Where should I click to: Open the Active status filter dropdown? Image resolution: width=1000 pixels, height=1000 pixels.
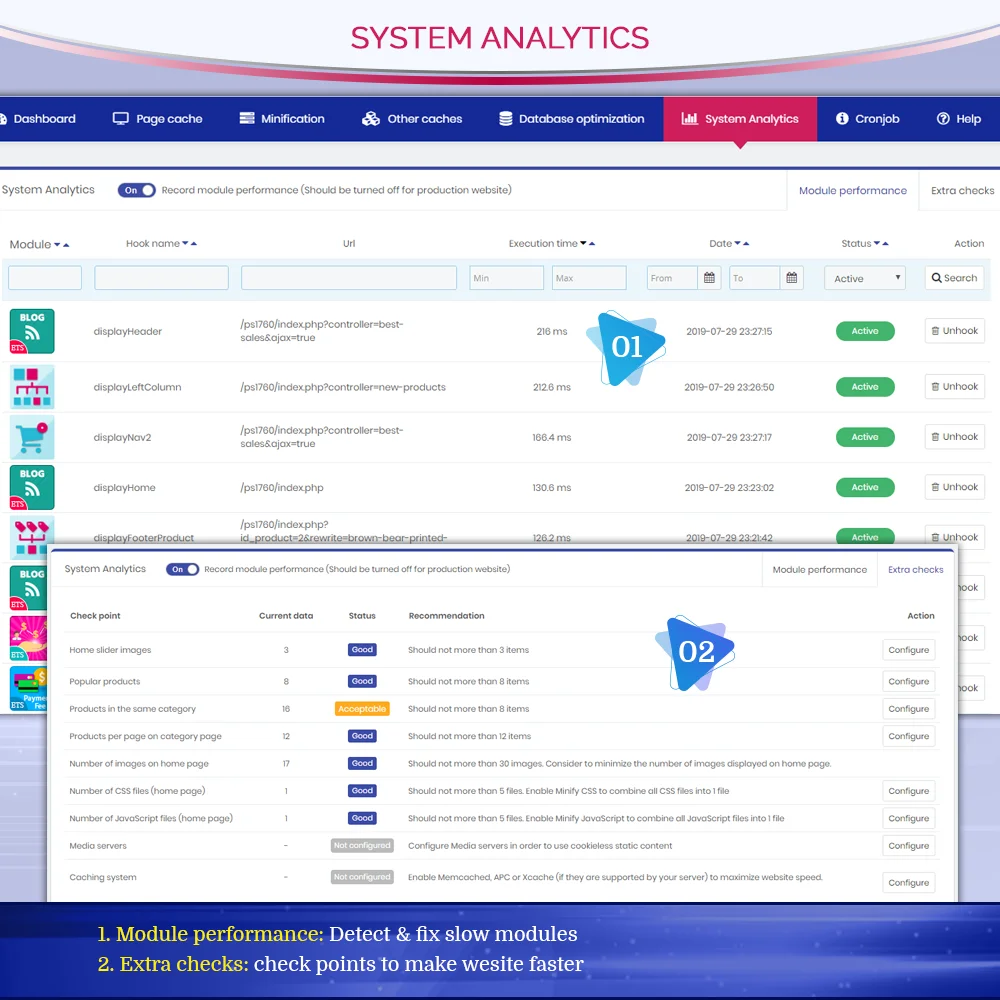tap(865, 279)
